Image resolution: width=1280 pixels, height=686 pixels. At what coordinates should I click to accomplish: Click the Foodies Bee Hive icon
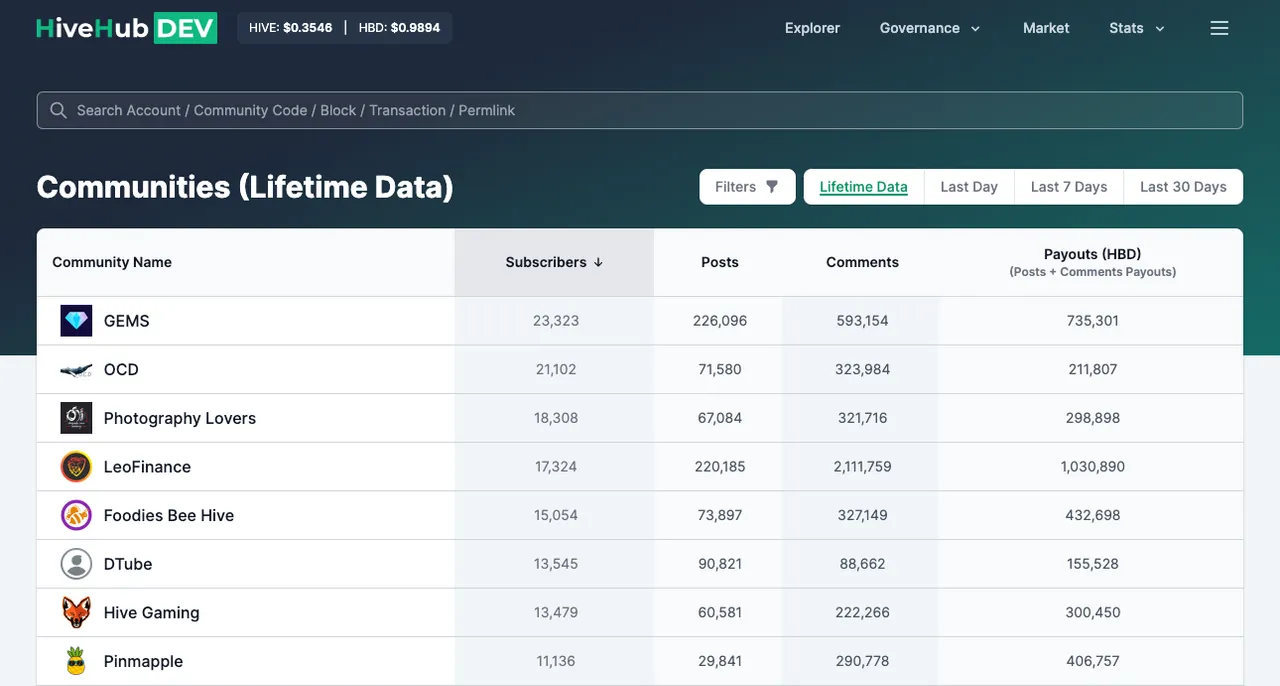[76, 515]
